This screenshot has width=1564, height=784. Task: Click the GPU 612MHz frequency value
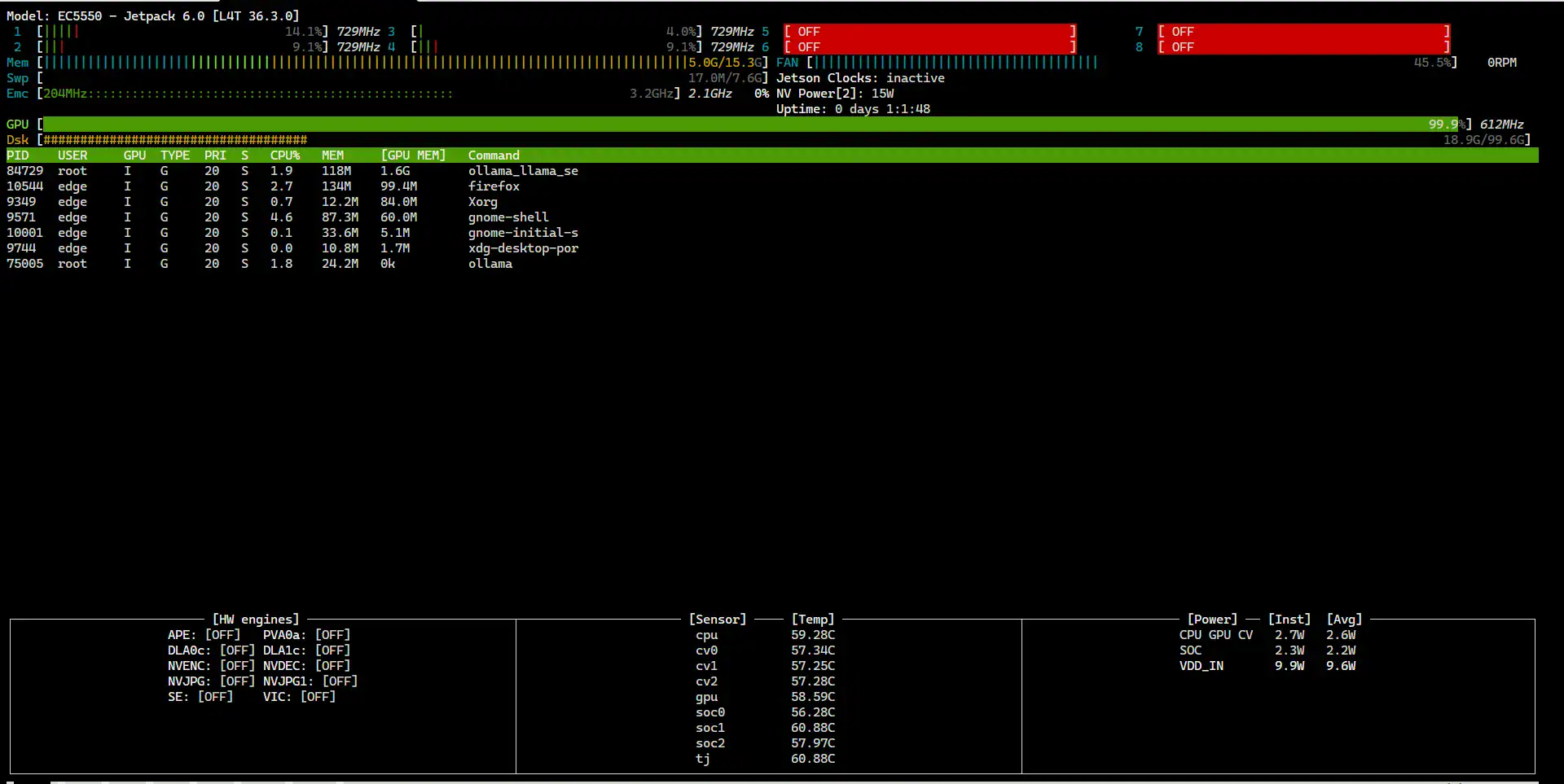pyautogui.click(x=1502, y=125)
